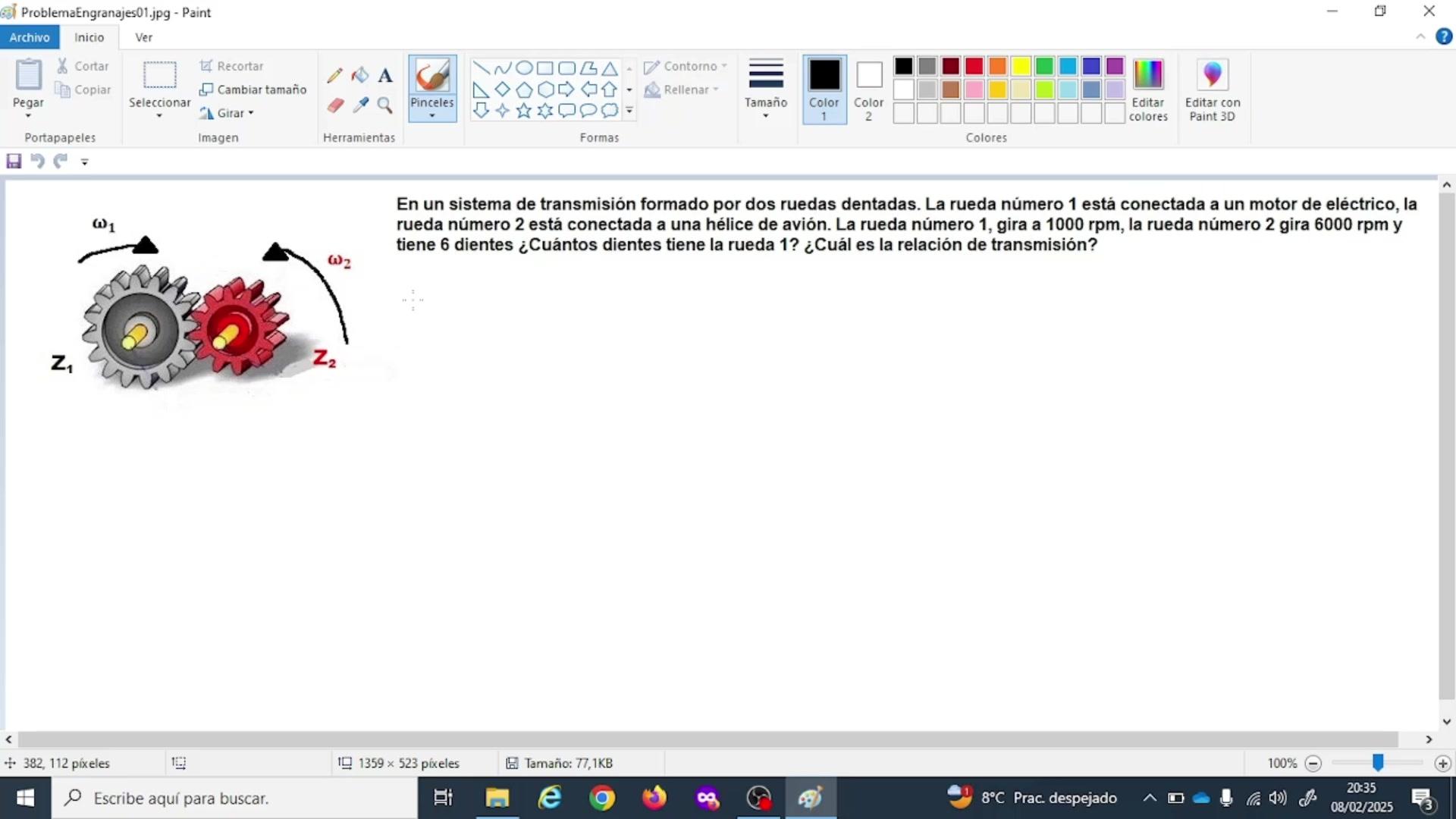Image resolution: width=1456 pixels, height=819 pixels.
Task: Toggle Color 1 as active color
Action: point(824,89)
